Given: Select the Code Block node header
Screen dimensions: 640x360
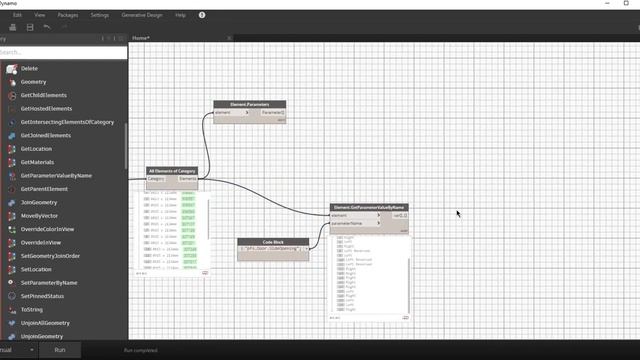Looking at the screenshot, I should coord(273,242).
